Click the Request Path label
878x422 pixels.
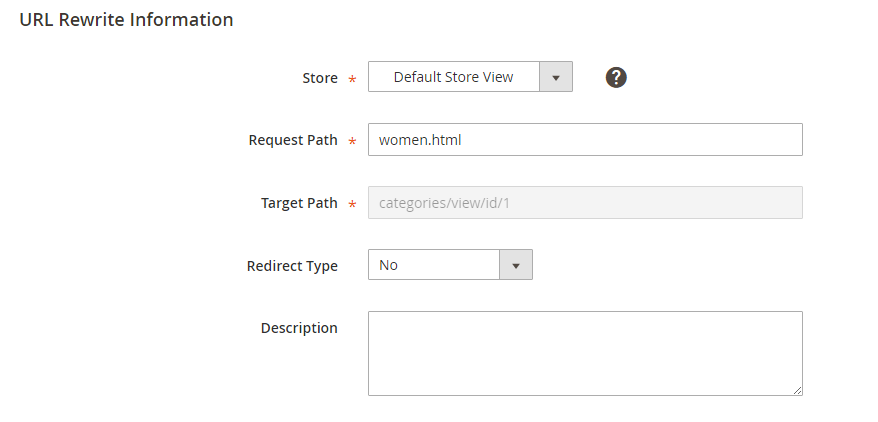click(x=293, y=140)
